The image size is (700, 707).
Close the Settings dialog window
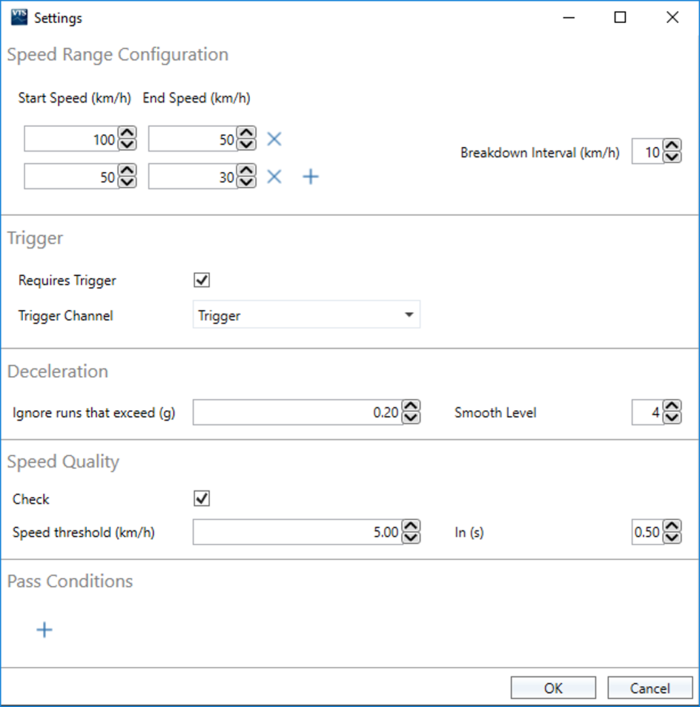[x=672, y=17]
